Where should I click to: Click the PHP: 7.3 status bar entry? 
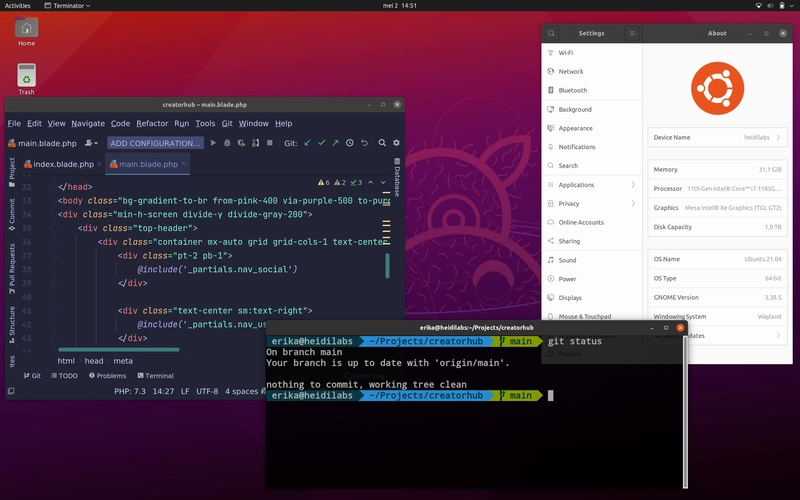[x=130, y=391]
